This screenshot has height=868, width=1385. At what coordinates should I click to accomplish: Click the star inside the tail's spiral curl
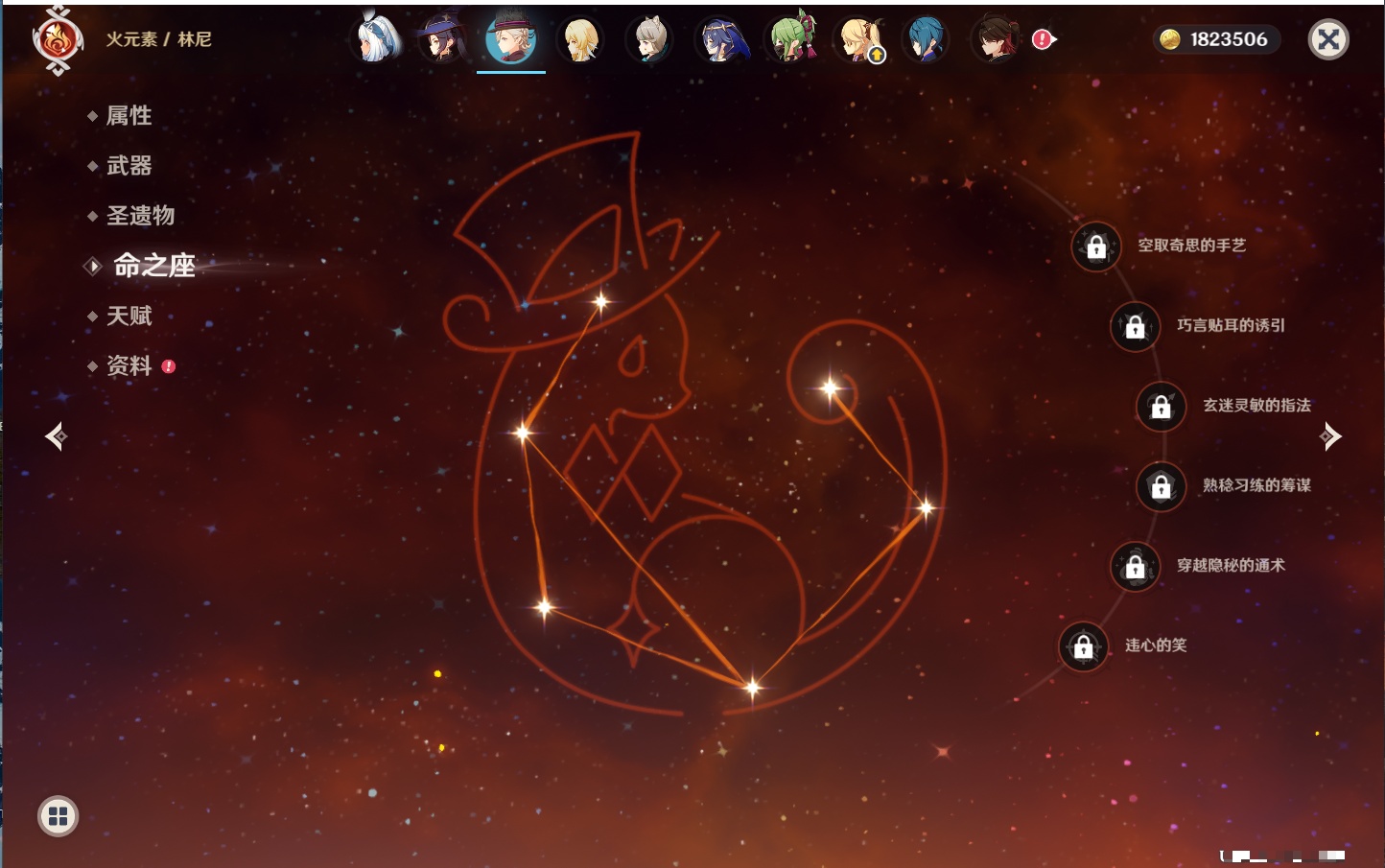click(831, 388)
